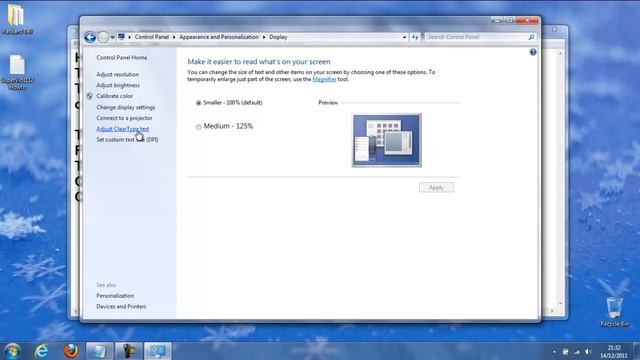Open the Magnifier tool link
The image size is (640, 360).
tap(324, 79)
